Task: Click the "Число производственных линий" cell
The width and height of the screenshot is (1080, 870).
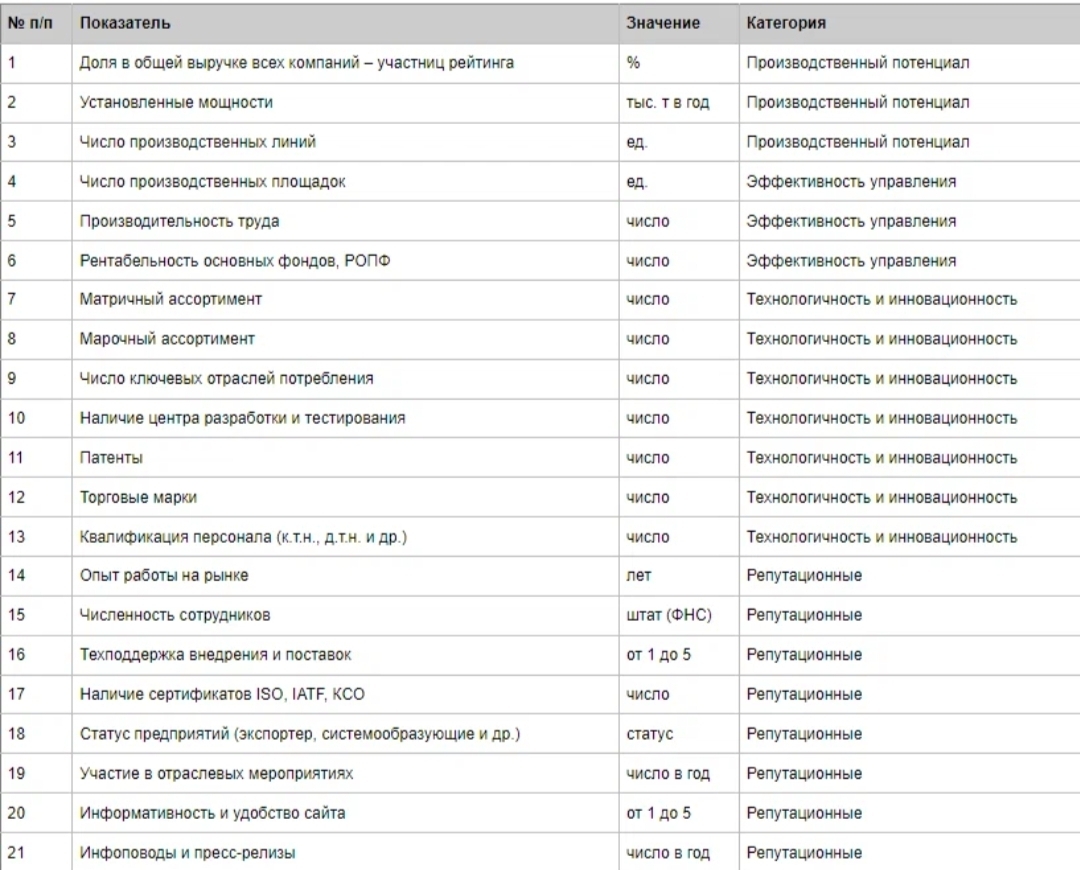Action: tap(198, 142)
